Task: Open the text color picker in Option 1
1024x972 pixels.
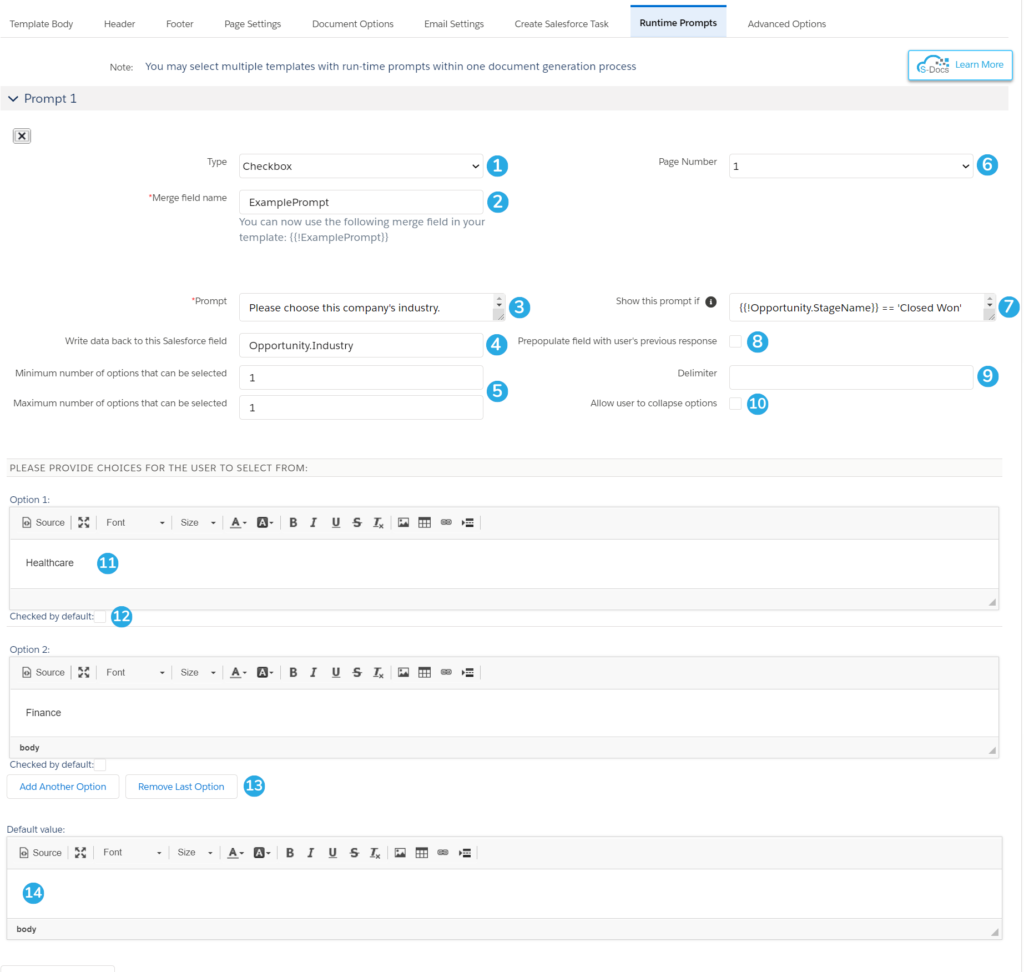Action: pyautogui.click(x=236, y=522)
